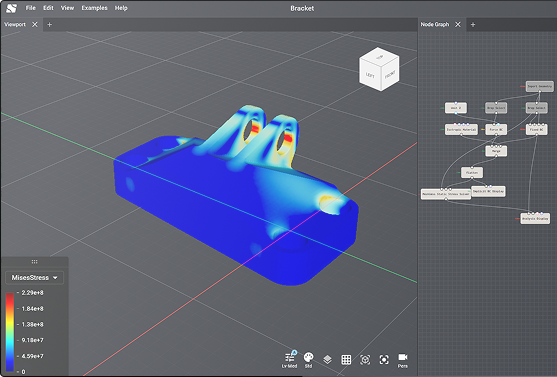Screen dimensions: 557x377
Task: Click the zoom-to-fit focus icon
Action: tap(384, 360)
